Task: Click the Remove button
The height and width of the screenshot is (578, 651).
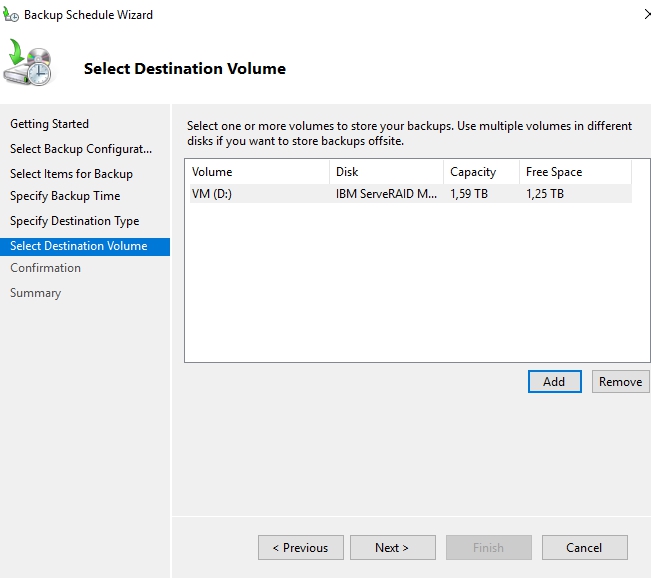Action: point(620,382)
